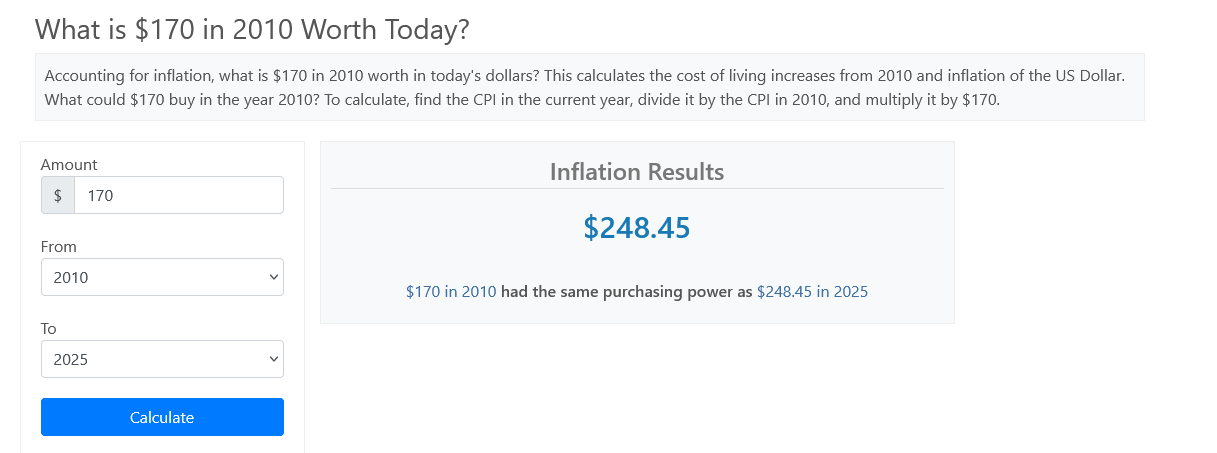Click the To dropdown chevron arrow

click(x=273, y=360)
